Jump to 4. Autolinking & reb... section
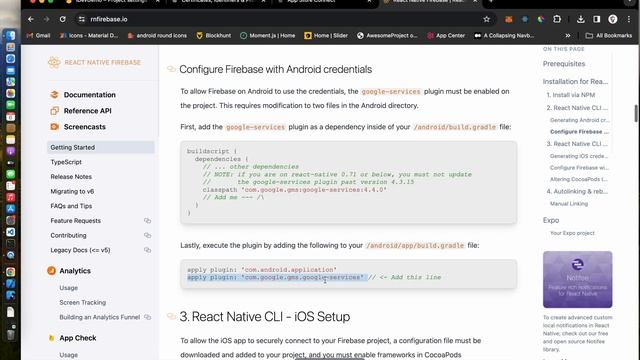This screenshot has width=640, height=360. click(577, 191)
